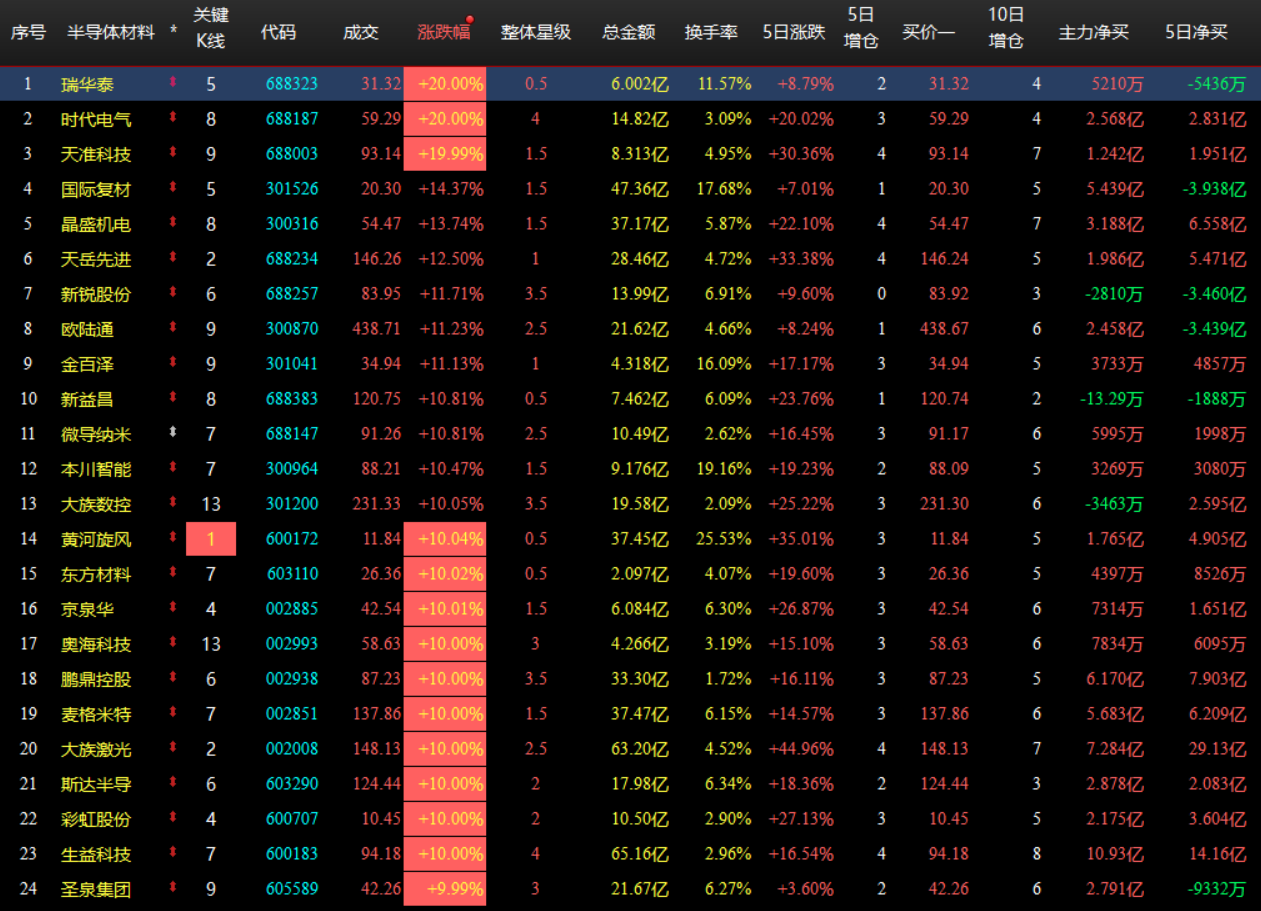Click 5-day net buy -9332万
The image size is (1261, 911).
[1217, 889]
